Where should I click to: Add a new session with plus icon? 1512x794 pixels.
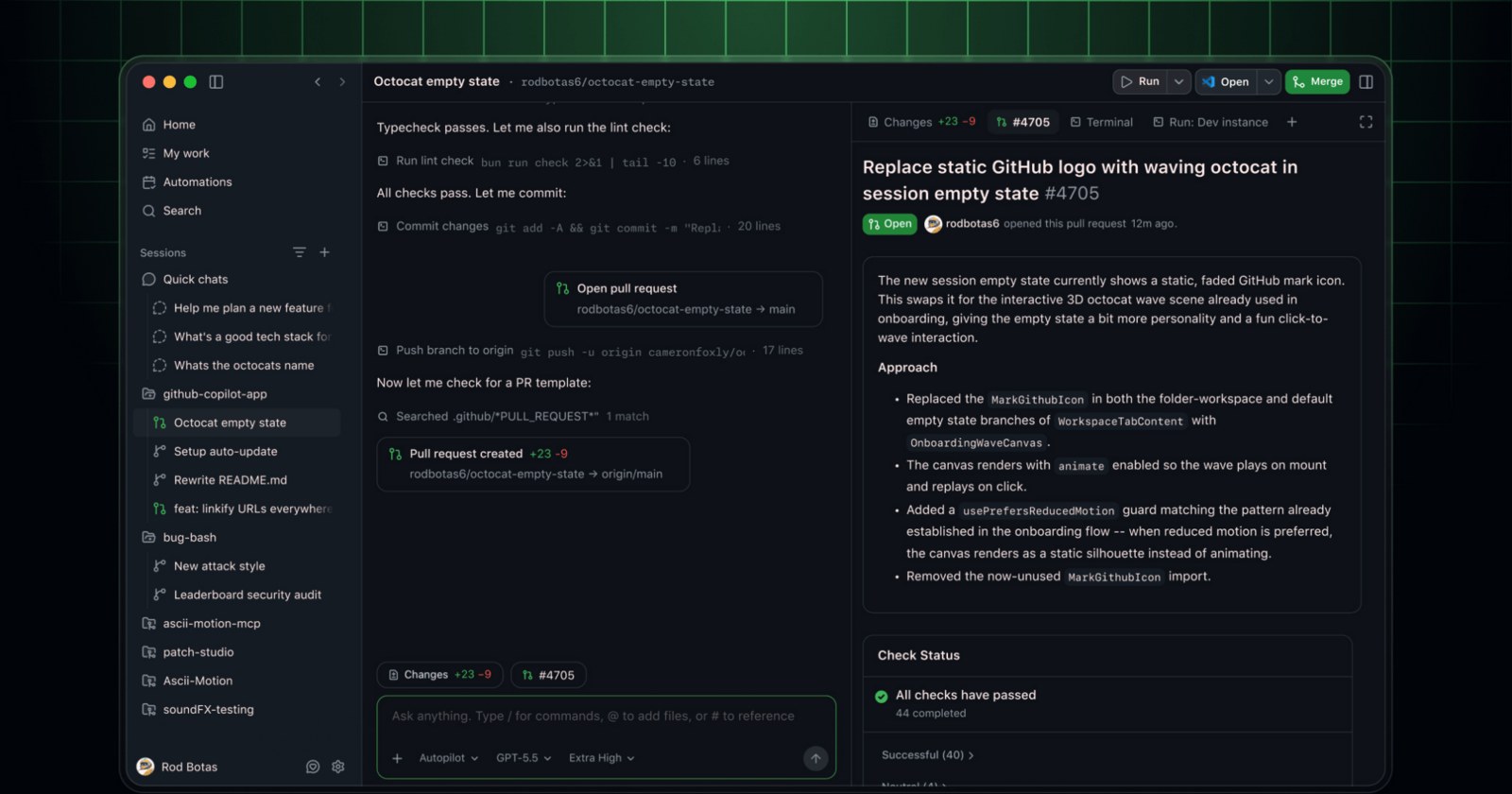pyautogui.click(x=324, y=252)
